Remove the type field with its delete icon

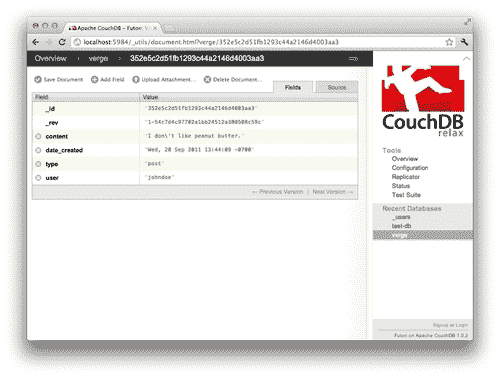(x=38, y=164)
